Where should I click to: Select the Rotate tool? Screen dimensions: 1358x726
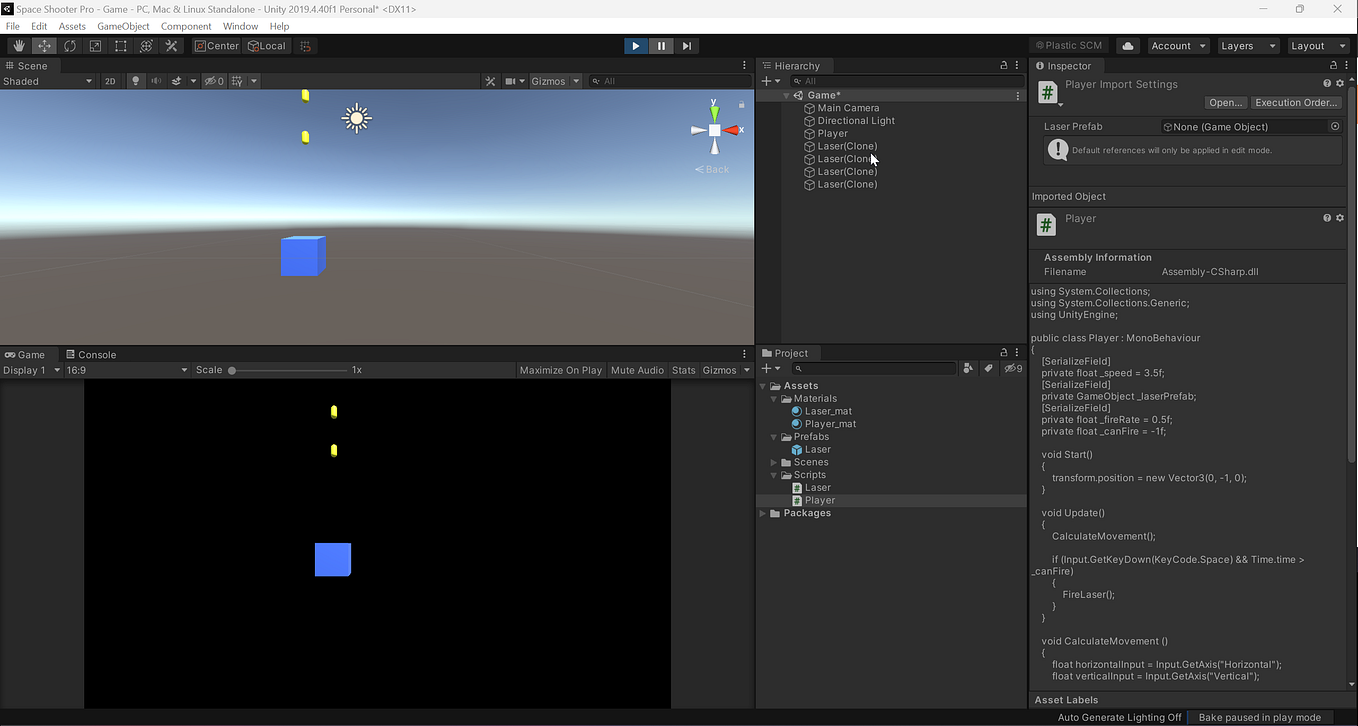(69, 45)
